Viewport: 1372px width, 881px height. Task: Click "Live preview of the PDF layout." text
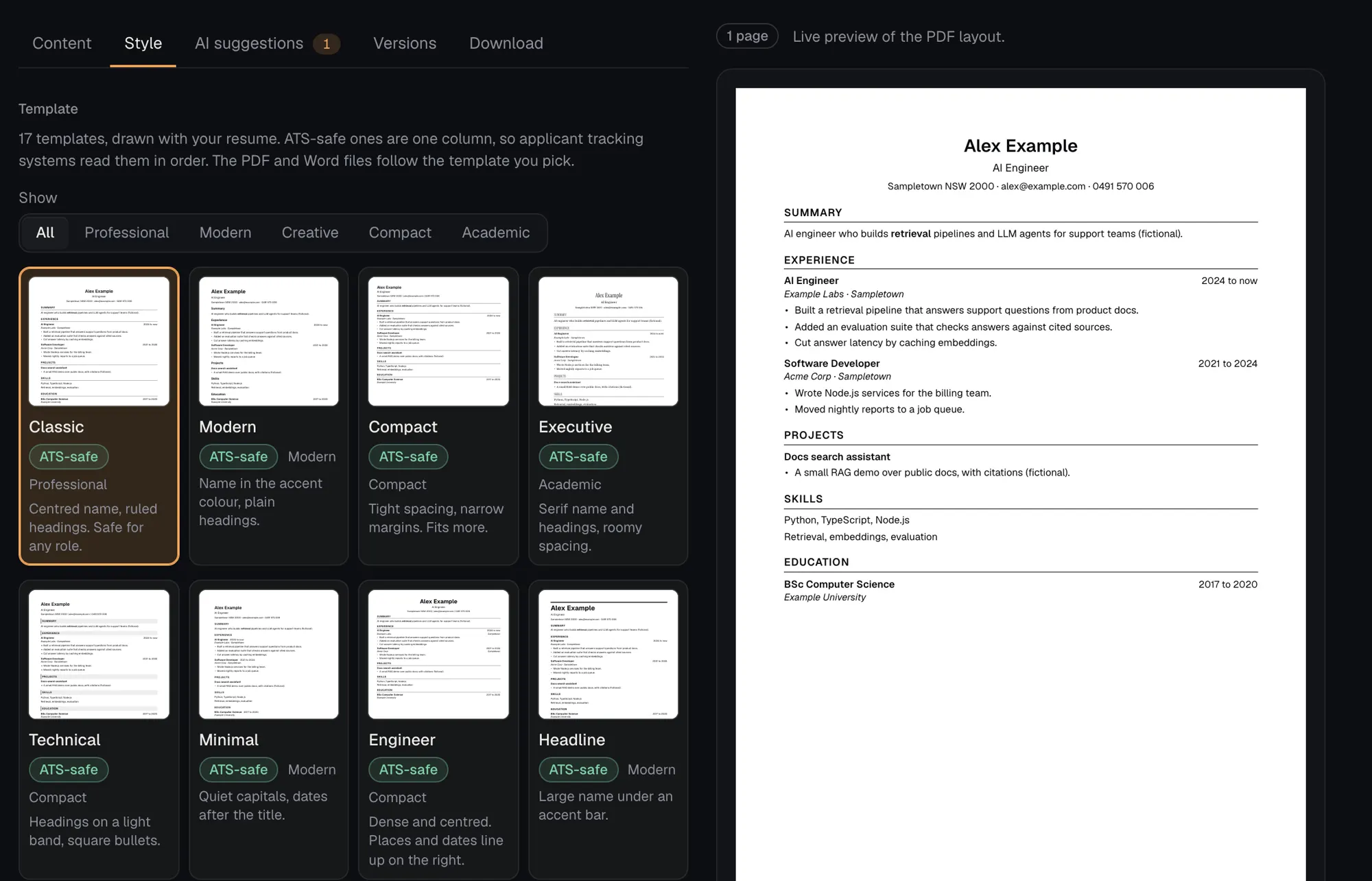899,36
